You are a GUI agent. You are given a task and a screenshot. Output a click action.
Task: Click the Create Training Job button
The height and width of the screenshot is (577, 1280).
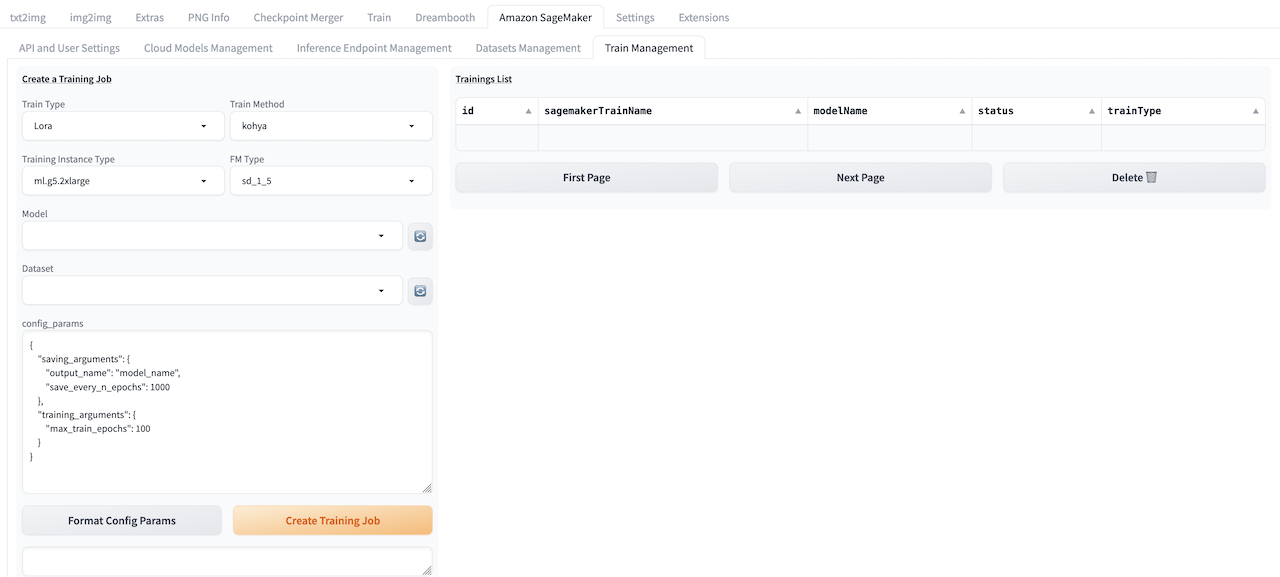coord(332,520)
